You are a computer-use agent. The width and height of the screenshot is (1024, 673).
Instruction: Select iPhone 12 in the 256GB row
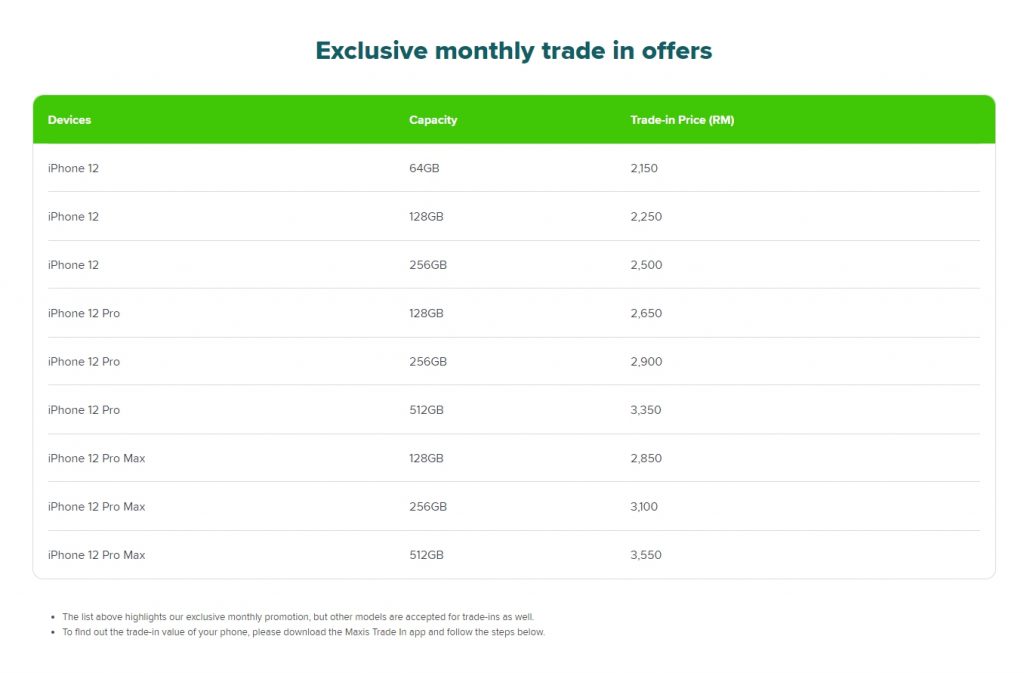73,265
